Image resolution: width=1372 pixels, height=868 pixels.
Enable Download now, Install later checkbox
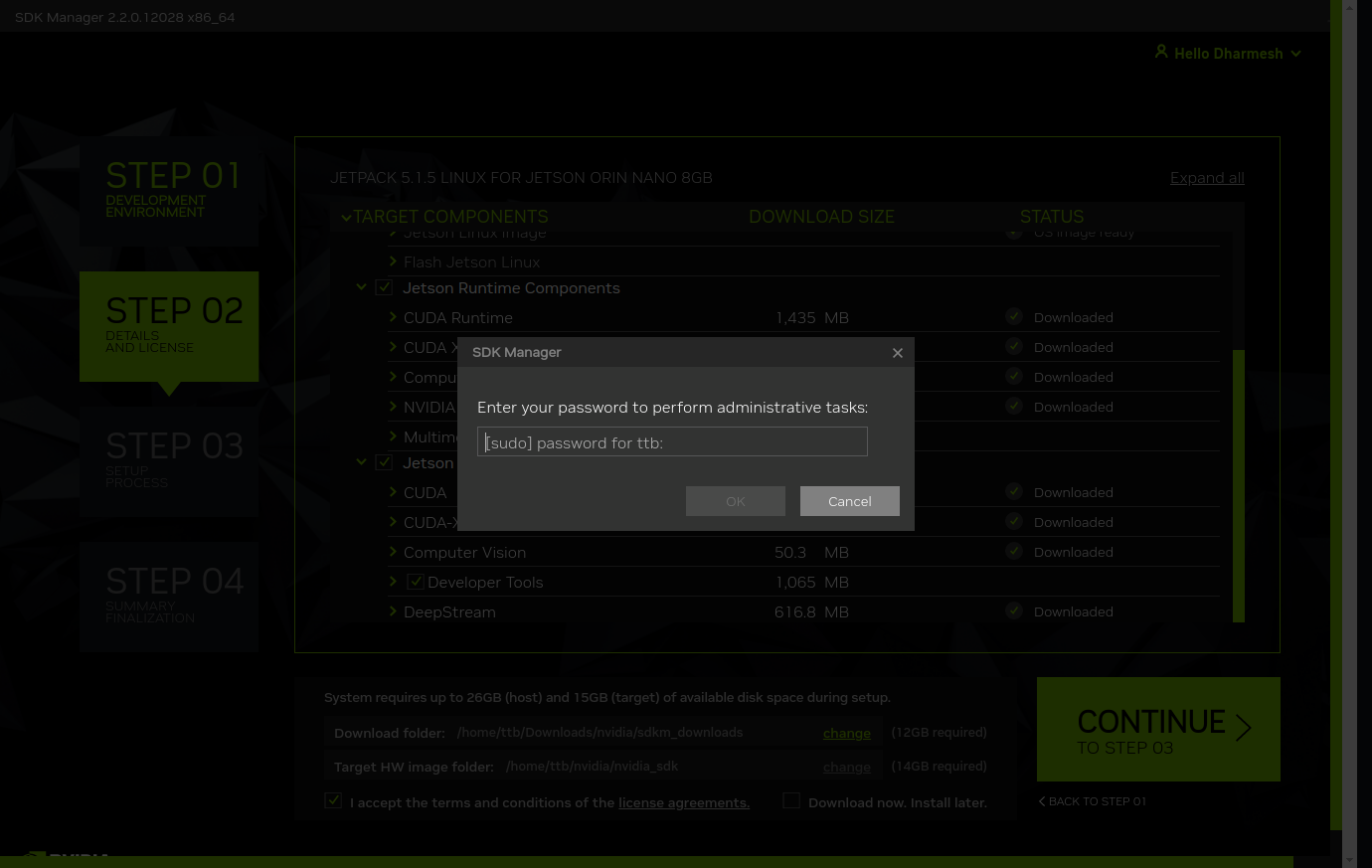[791, 801]
